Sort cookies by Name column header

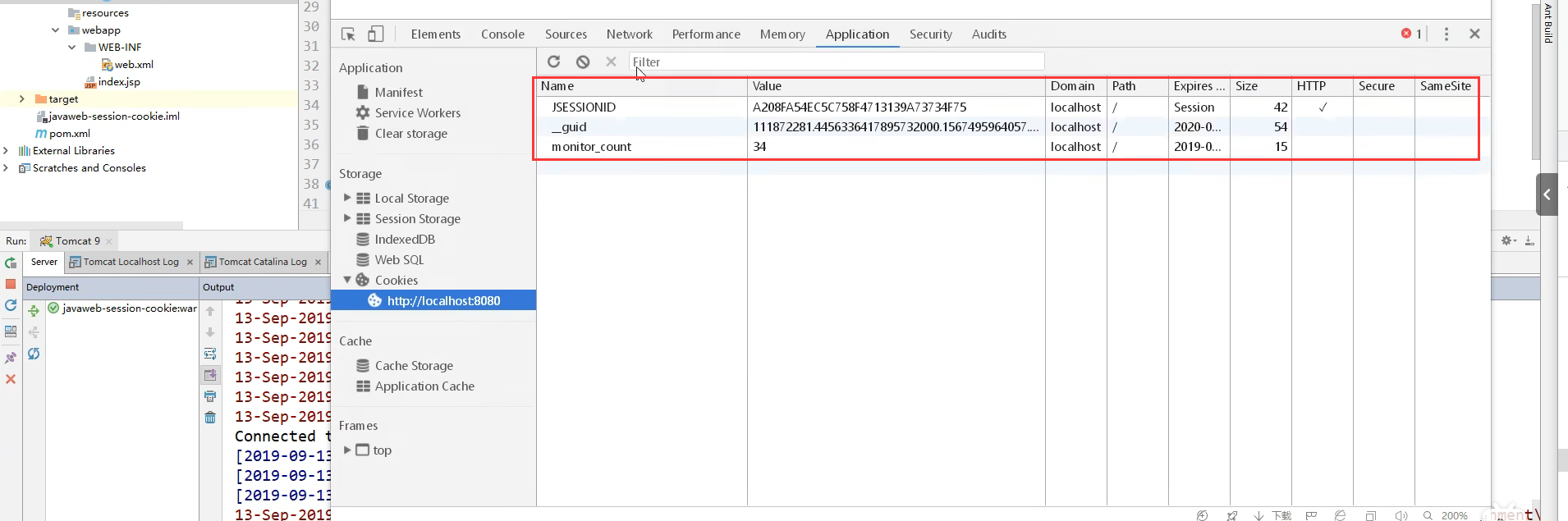[642, 86]
